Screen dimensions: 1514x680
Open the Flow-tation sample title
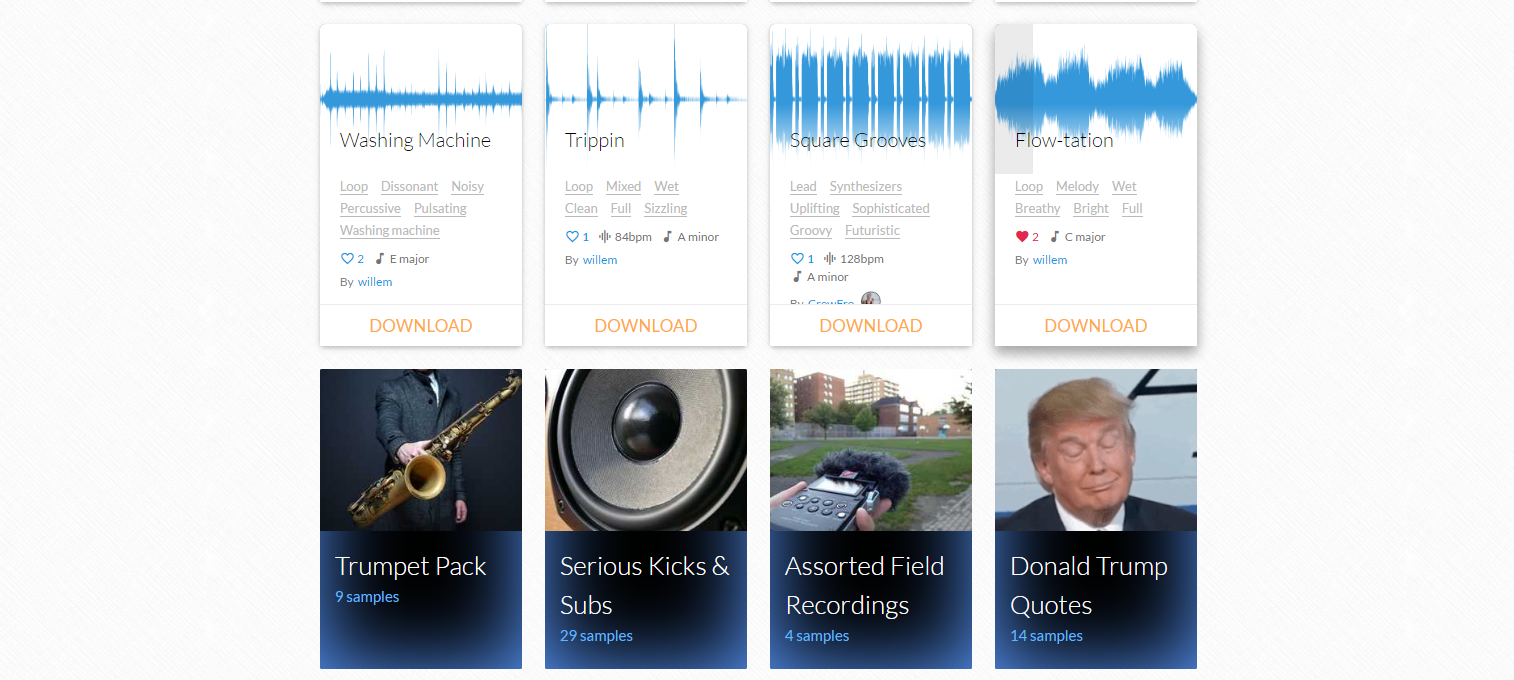point(1064,140)
